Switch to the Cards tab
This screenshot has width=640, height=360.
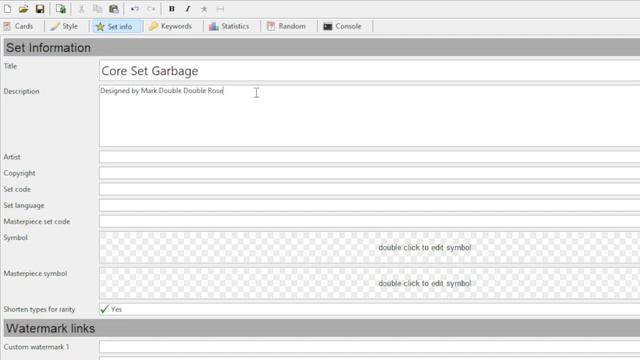[x=18, y=26]
